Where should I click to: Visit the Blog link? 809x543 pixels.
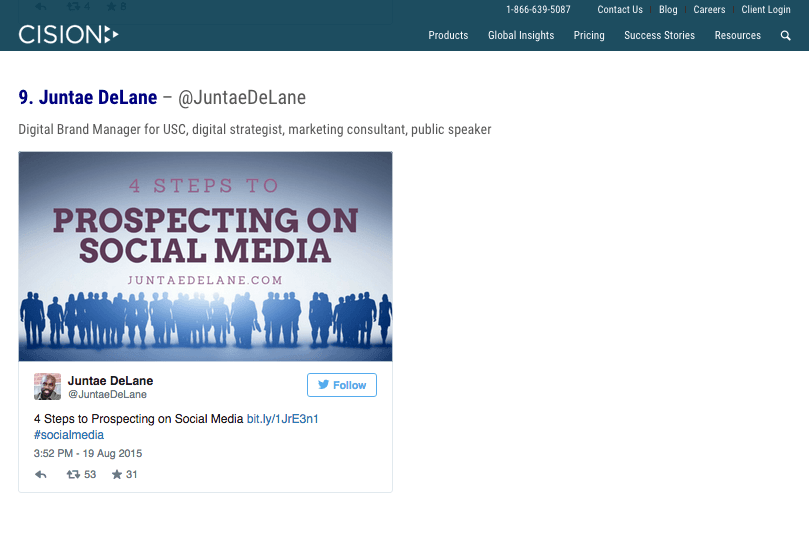(x=668, y=9)
